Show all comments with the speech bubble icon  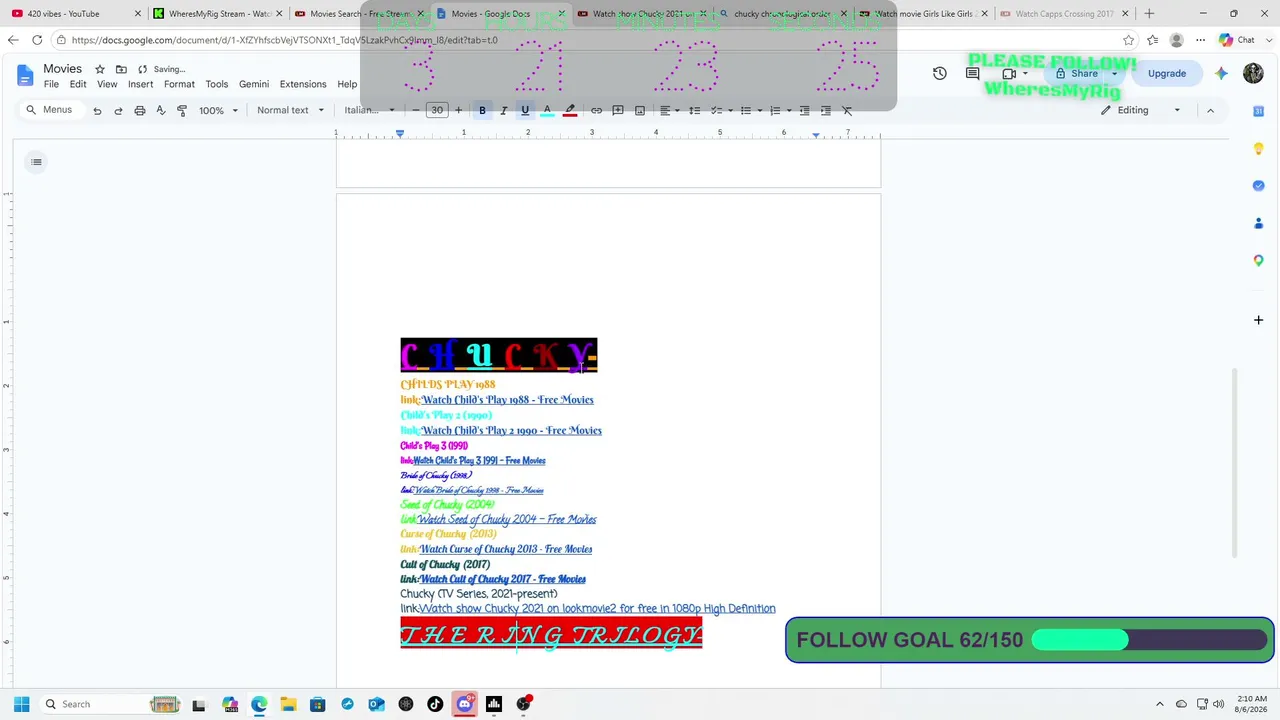pos(972,73)
